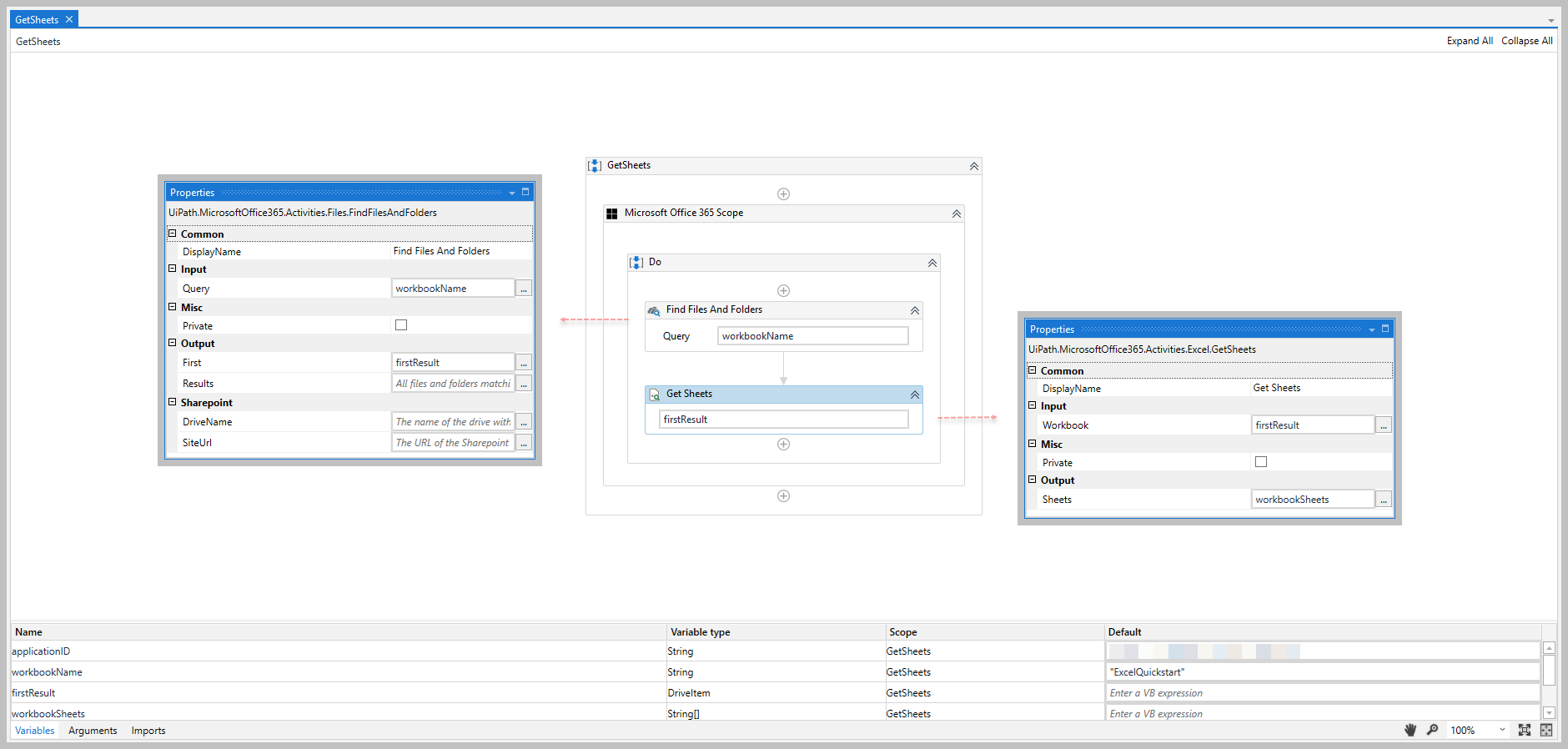Add activity via plus icon below Office 365 Scope
Viewport: 1568px width, 749px height.
(x=783, y=496)
